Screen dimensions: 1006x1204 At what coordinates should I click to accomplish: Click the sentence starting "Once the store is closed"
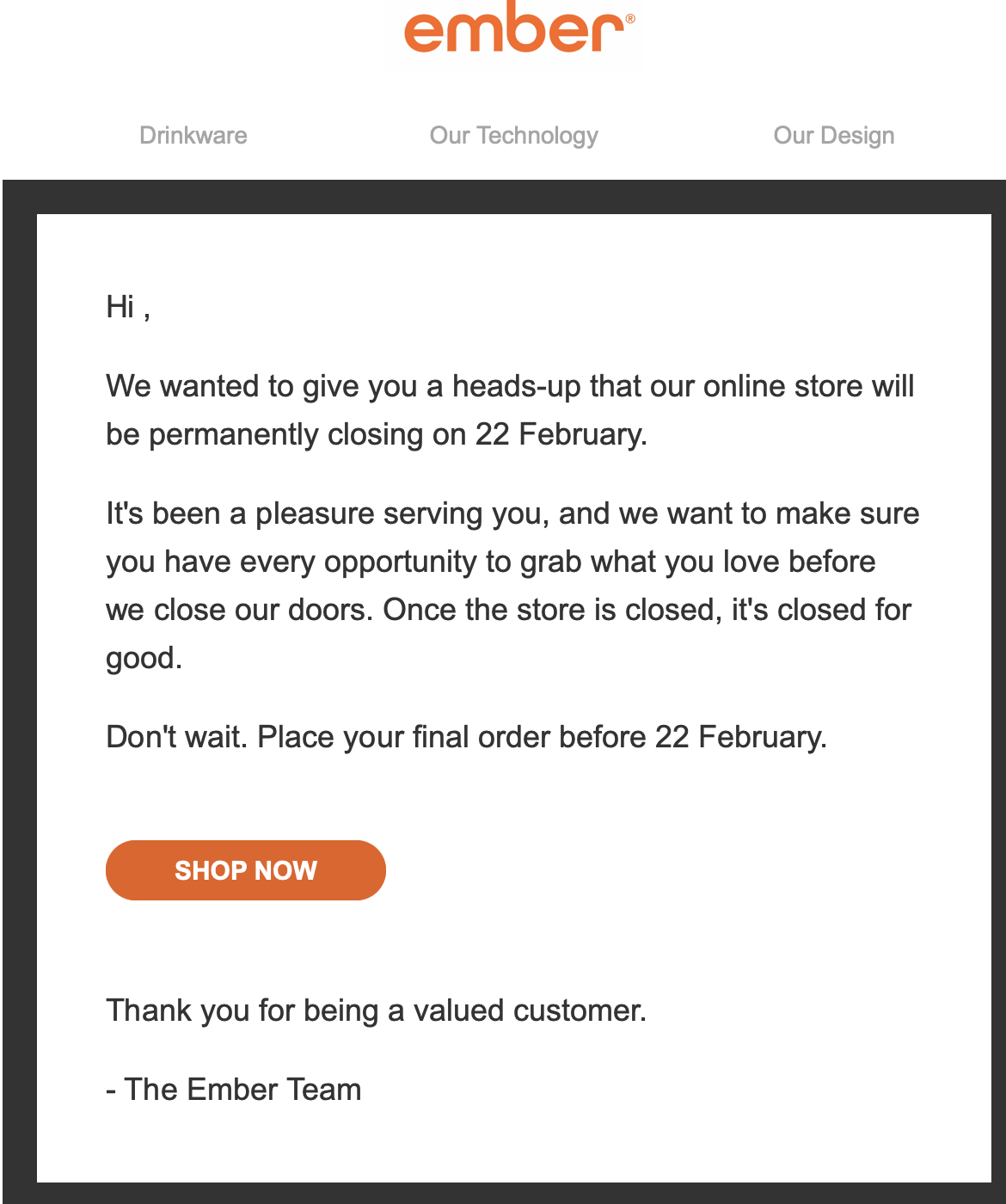(x=647, y=610)
